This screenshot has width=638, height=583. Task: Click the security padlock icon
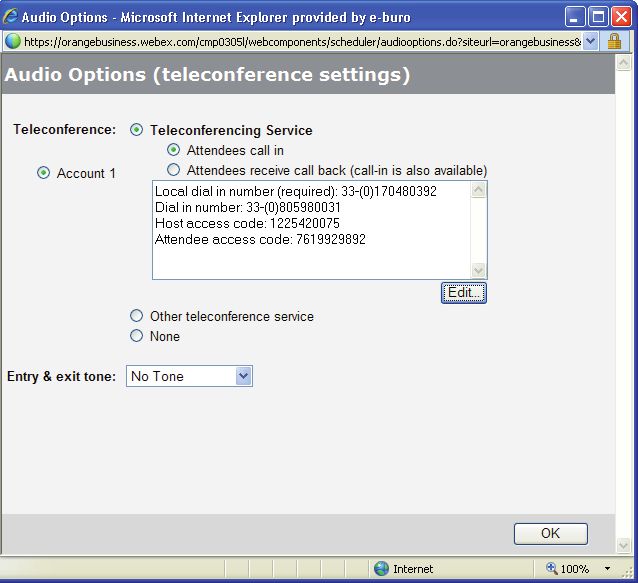pyautogui.click(x=614, y=41)
